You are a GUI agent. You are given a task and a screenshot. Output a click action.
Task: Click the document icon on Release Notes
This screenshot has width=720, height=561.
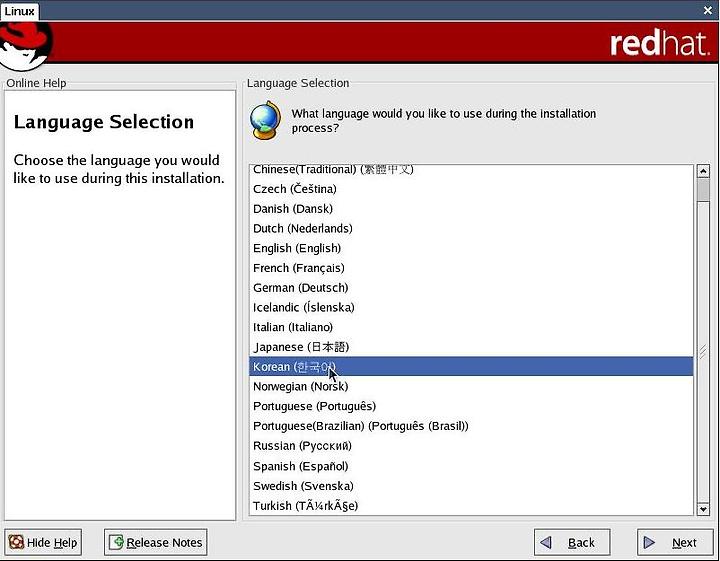tap(116, 542)
